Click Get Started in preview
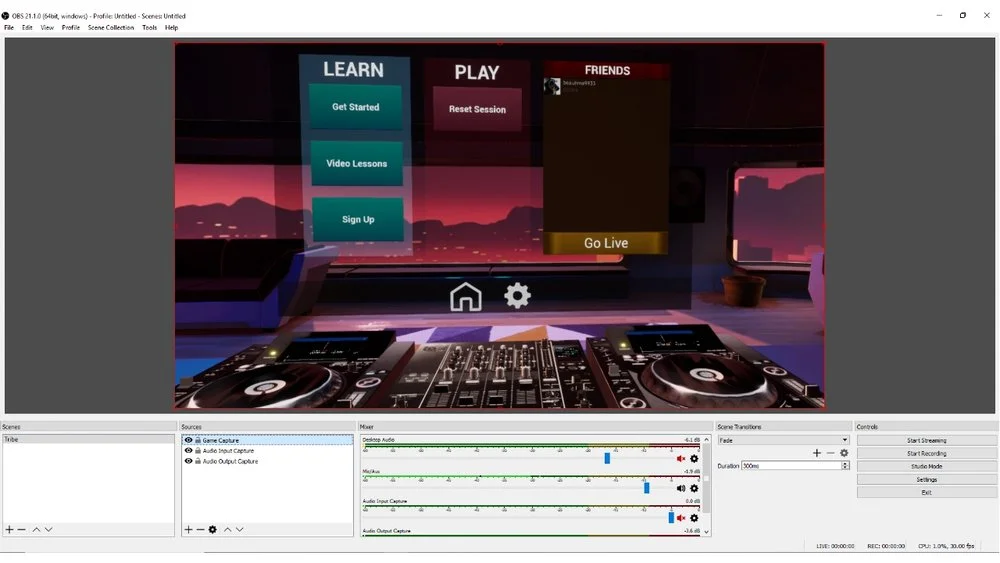The height and width of the screenshot is (563, 1000). pos(355,107)
